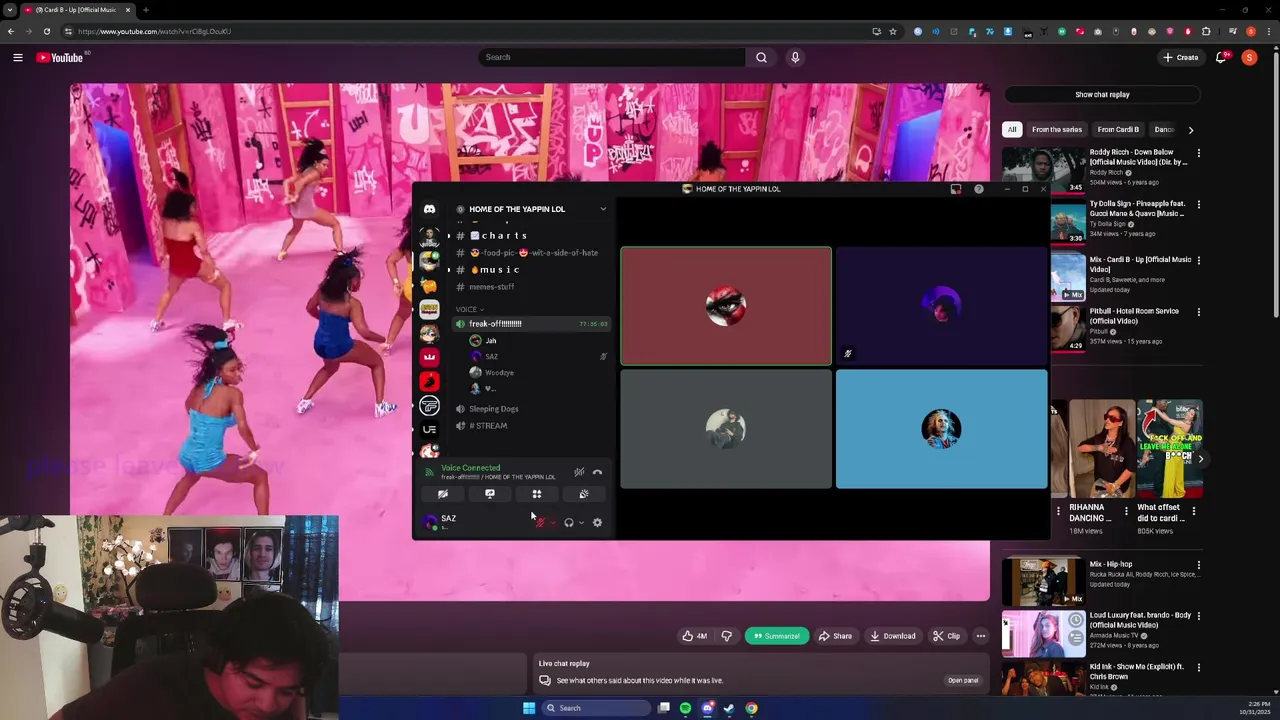
Task: Start voice search with microphone icon
Action: 795,57
